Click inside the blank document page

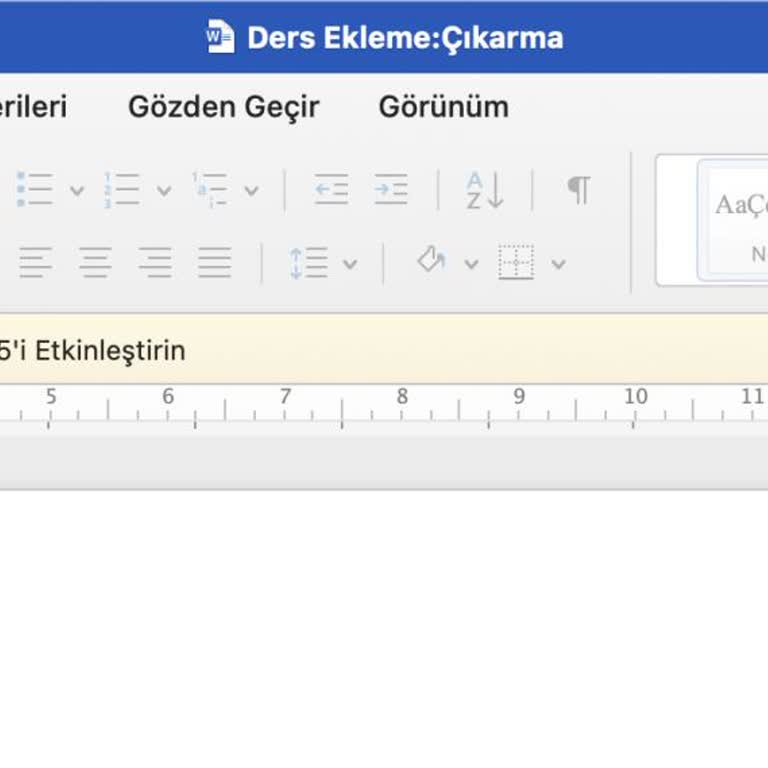384,629
